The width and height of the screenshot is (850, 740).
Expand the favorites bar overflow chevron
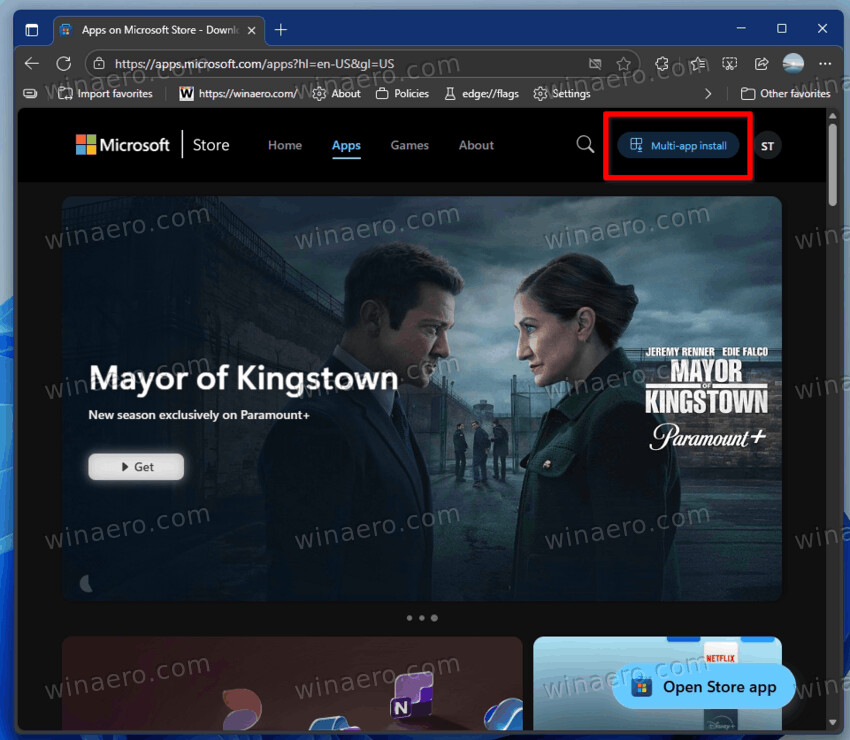(x=708, y=93)
